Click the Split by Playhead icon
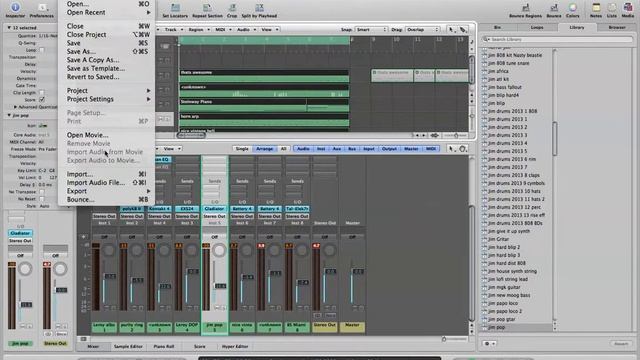 click(259, 7)
